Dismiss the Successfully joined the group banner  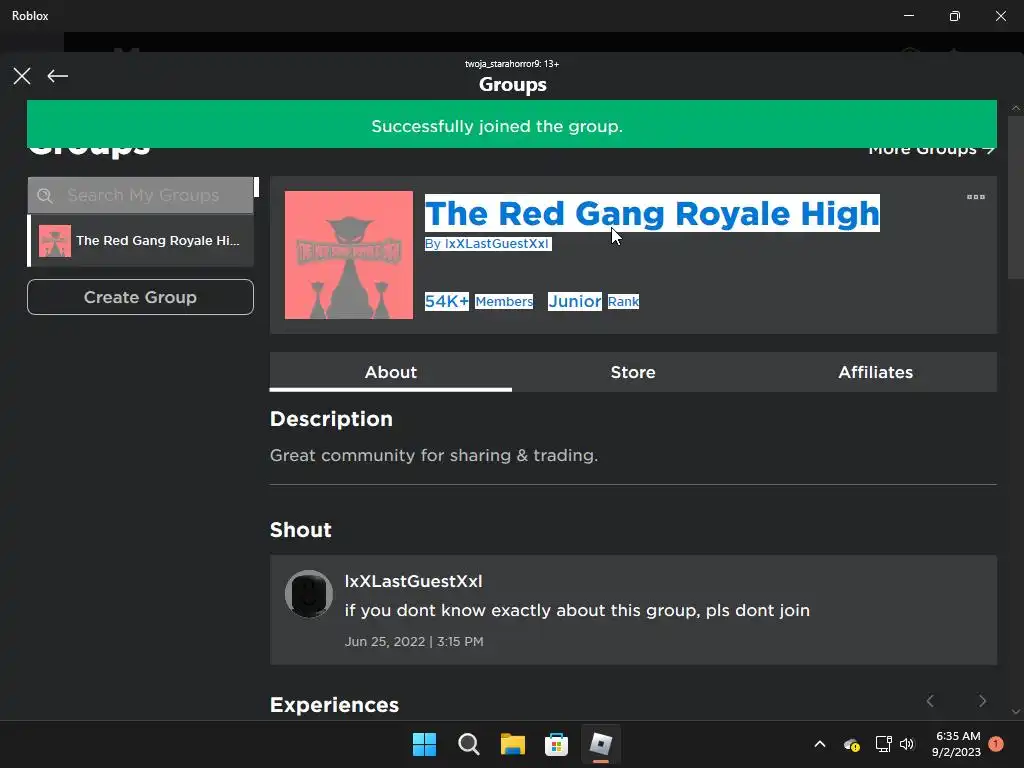tap(512, 124)
